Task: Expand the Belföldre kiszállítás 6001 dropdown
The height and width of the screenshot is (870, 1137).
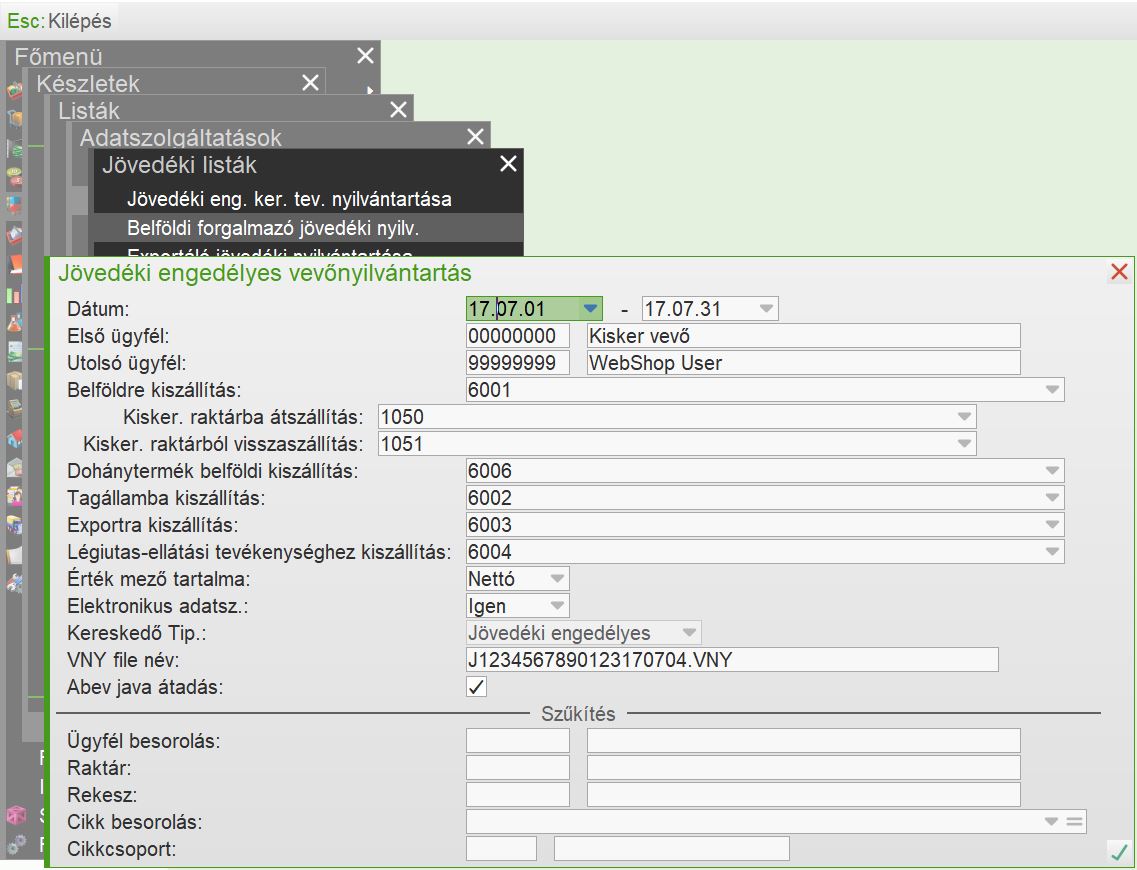Action: pyautogui.click(x=1052, y=390)
